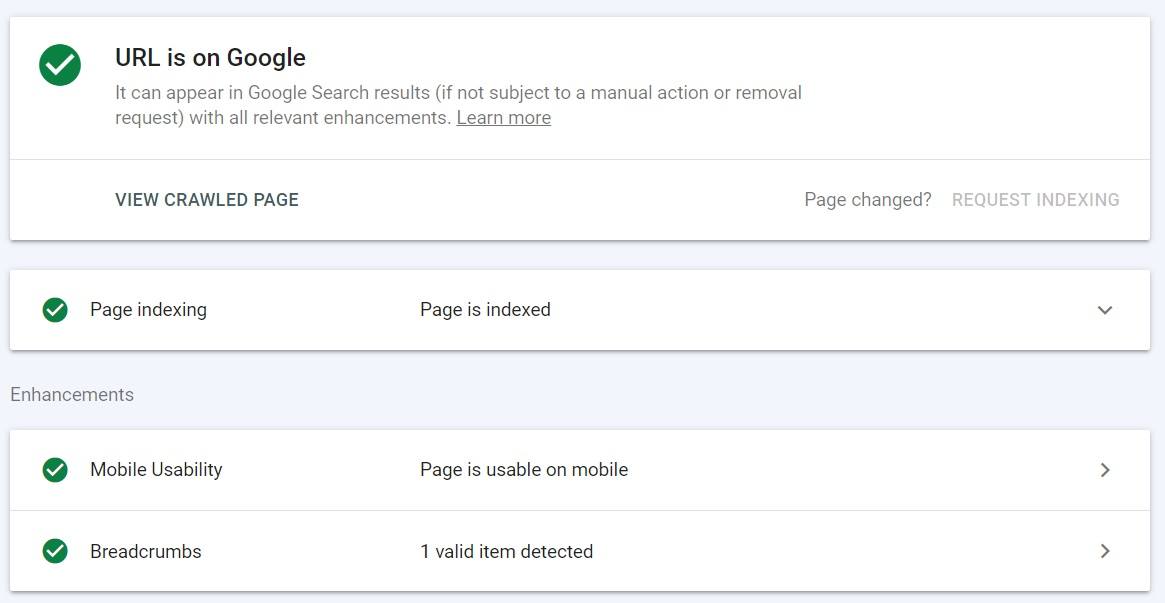The height and width of the screenshot is (603, 1165).
Task: Select the Page is usable on mobile row
Action: pos(523,469)
